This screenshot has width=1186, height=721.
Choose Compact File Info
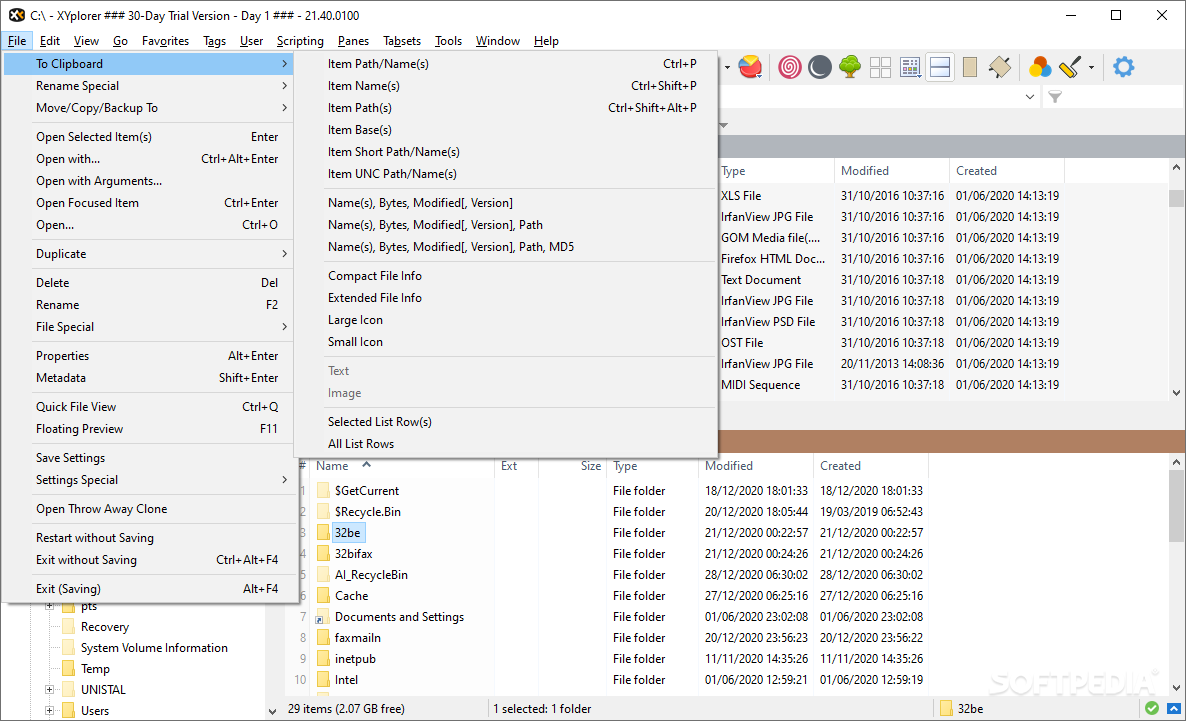tap(505, 275)
